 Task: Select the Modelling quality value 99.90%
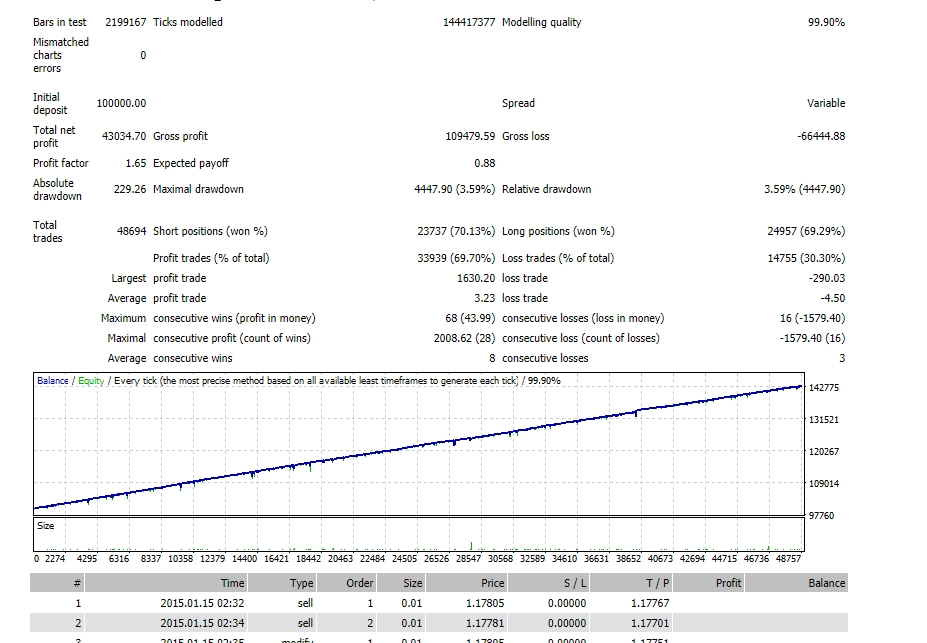point(826,22)
